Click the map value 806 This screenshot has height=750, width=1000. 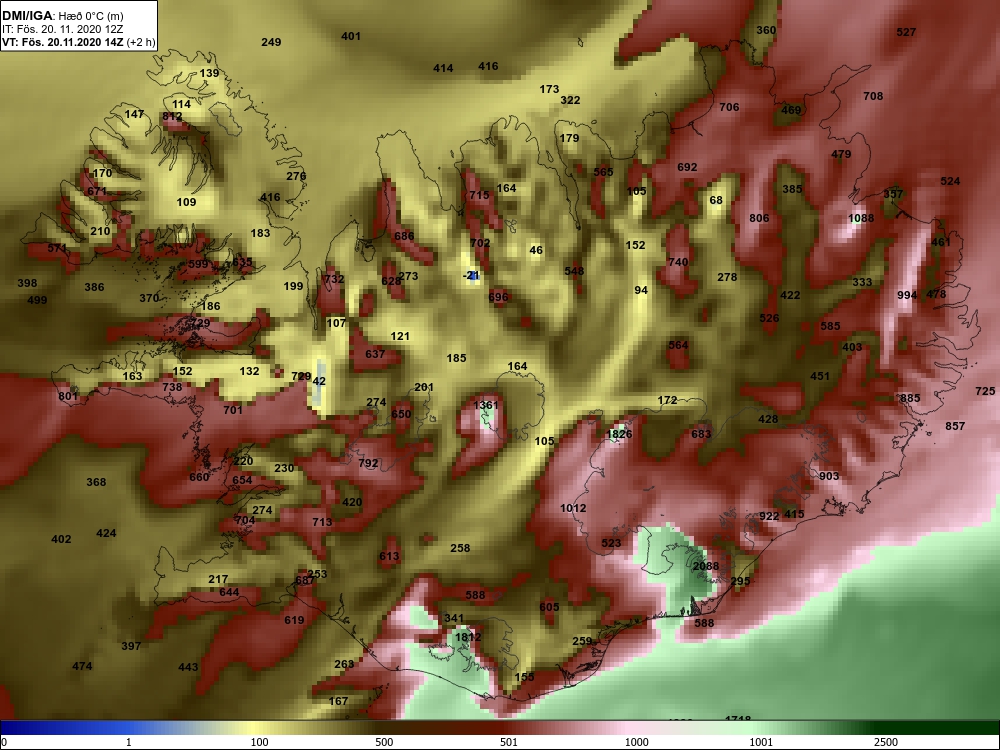click(759, 218)
